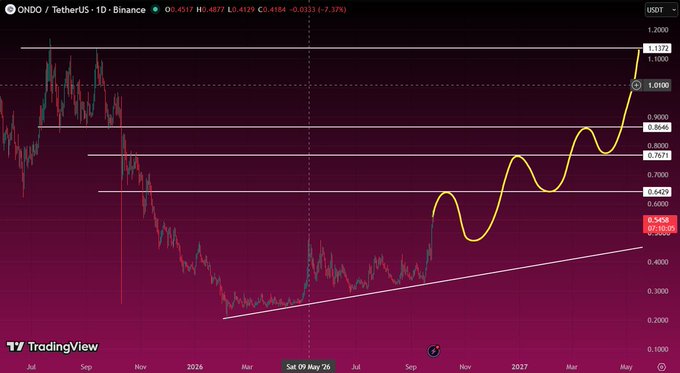The width and height of the screenshot is (680, 373).
Task: Click the TradingView logo
Action: (x=52, y=347)
